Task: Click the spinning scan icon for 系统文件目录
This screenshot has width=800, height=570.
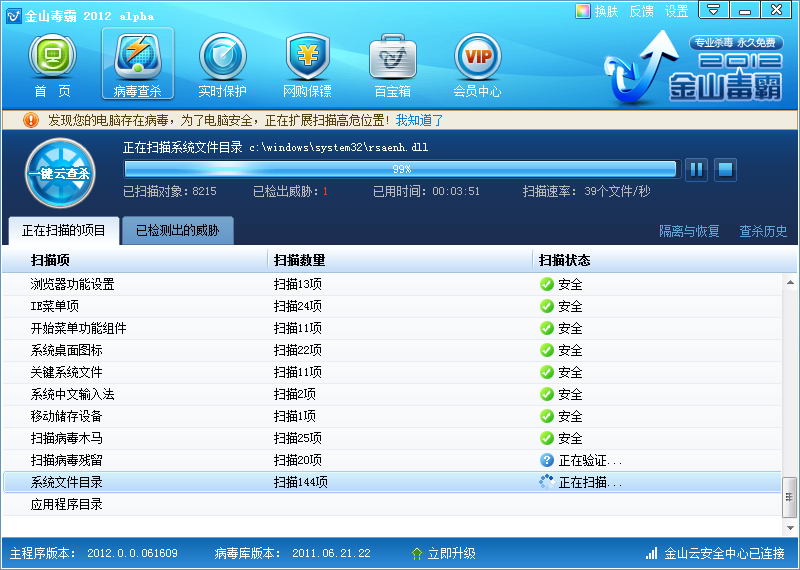Action: coord(546,482)
